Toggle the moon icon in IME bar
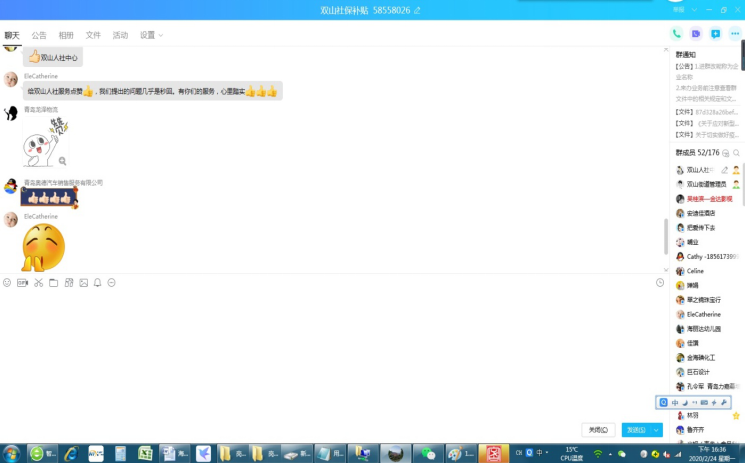Image resolution: width=745 pixels, height=463 pixels. click(x=685, y=403)
